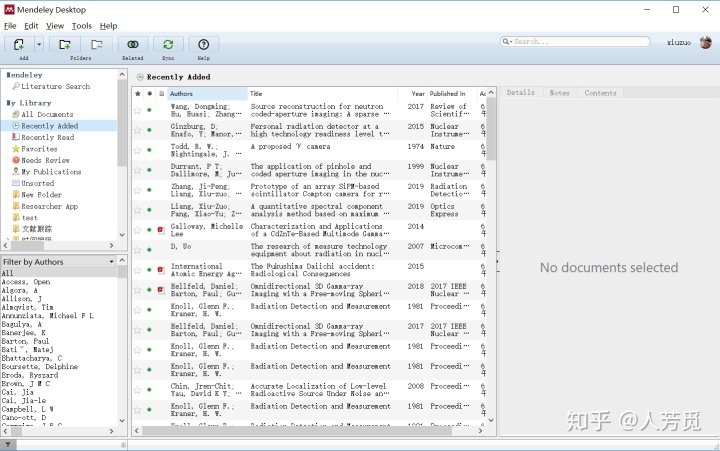Open the Filter by Authors dropdown
The image size is (720, 451).
pyautogui.click(x=58, y=262)
